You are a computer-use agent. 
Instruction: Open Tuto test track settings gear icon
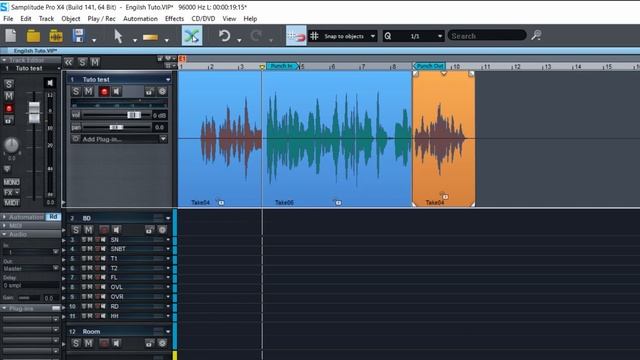coord(162,91)
